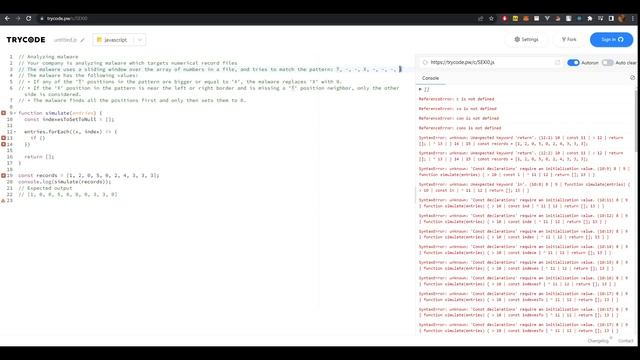This screenshot has width=640, height=360.
Task: Clear the console with the ban icon
Action: coord(632,78)
